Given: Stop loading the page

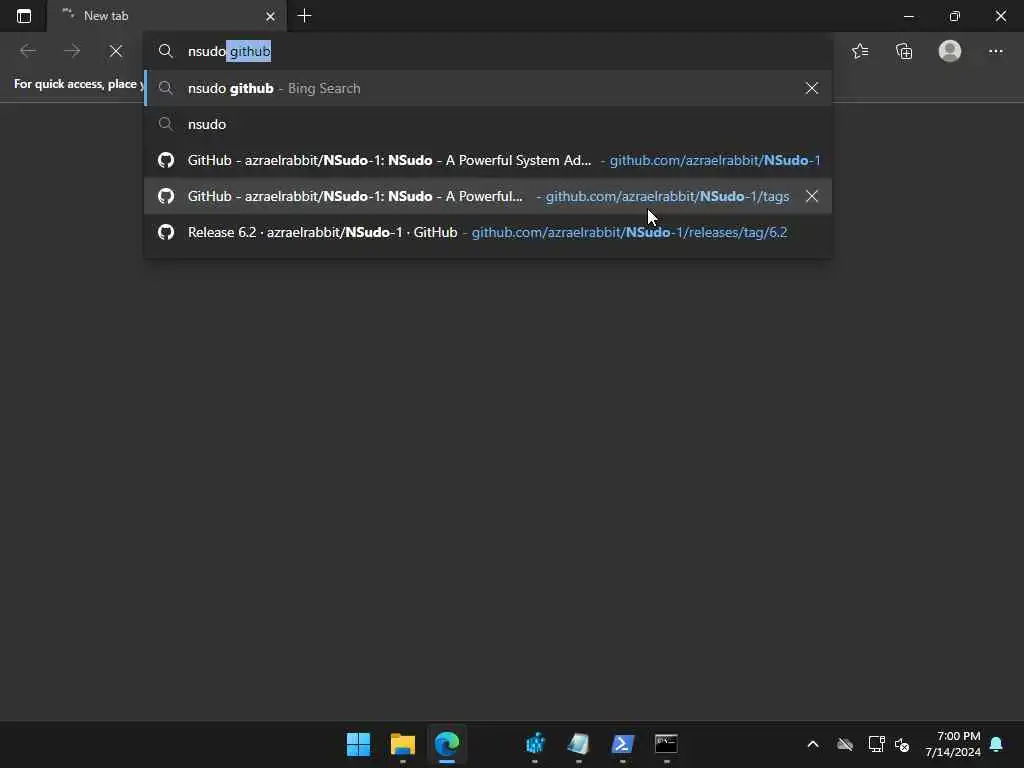Looking at the screenshot, I should (x=116, y=51).
